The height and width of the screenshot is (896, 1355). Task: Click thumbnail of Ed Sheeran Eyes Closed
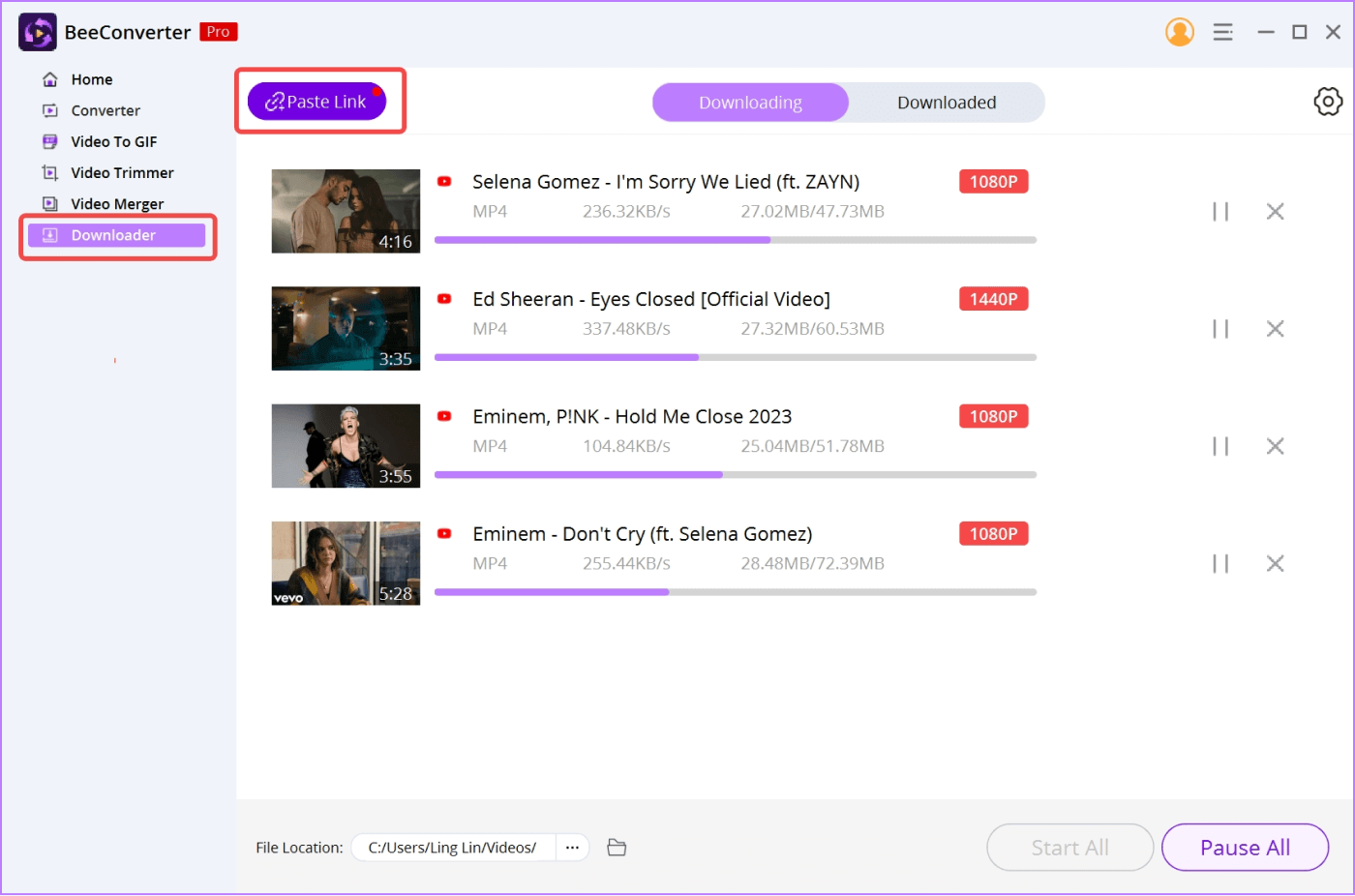coord(346,328)
